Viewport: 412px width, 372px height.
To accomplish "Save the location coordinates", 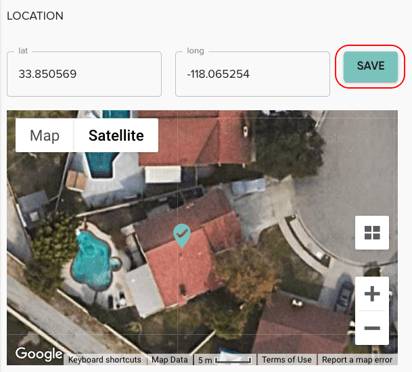I will [370, 66].
